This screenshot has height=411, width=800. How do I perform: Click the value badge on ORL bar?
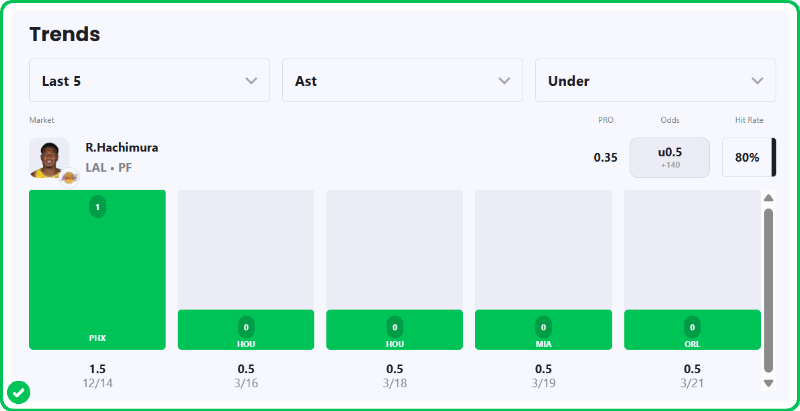click(x=692, y=326)
